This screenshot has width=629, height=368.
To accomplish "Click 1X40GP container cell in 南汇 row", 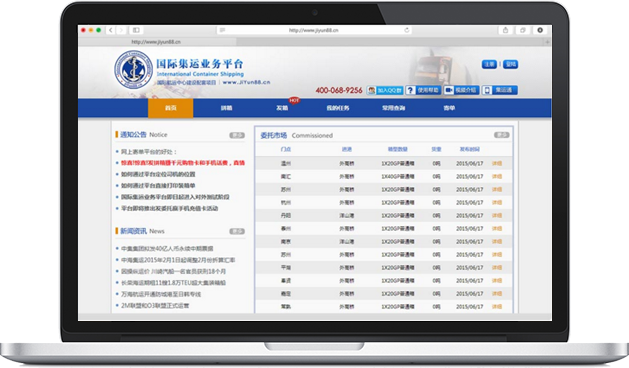I will tap(398, 177).
